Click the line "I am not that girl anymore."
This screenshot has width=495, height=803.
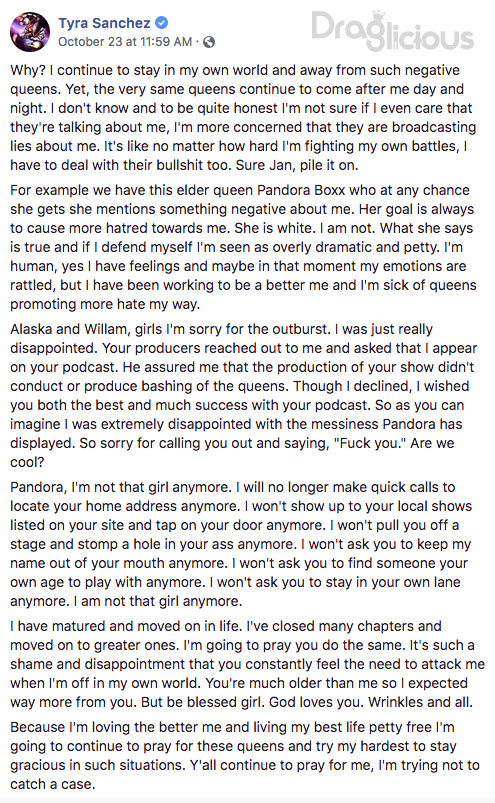[x=158, y=601]
